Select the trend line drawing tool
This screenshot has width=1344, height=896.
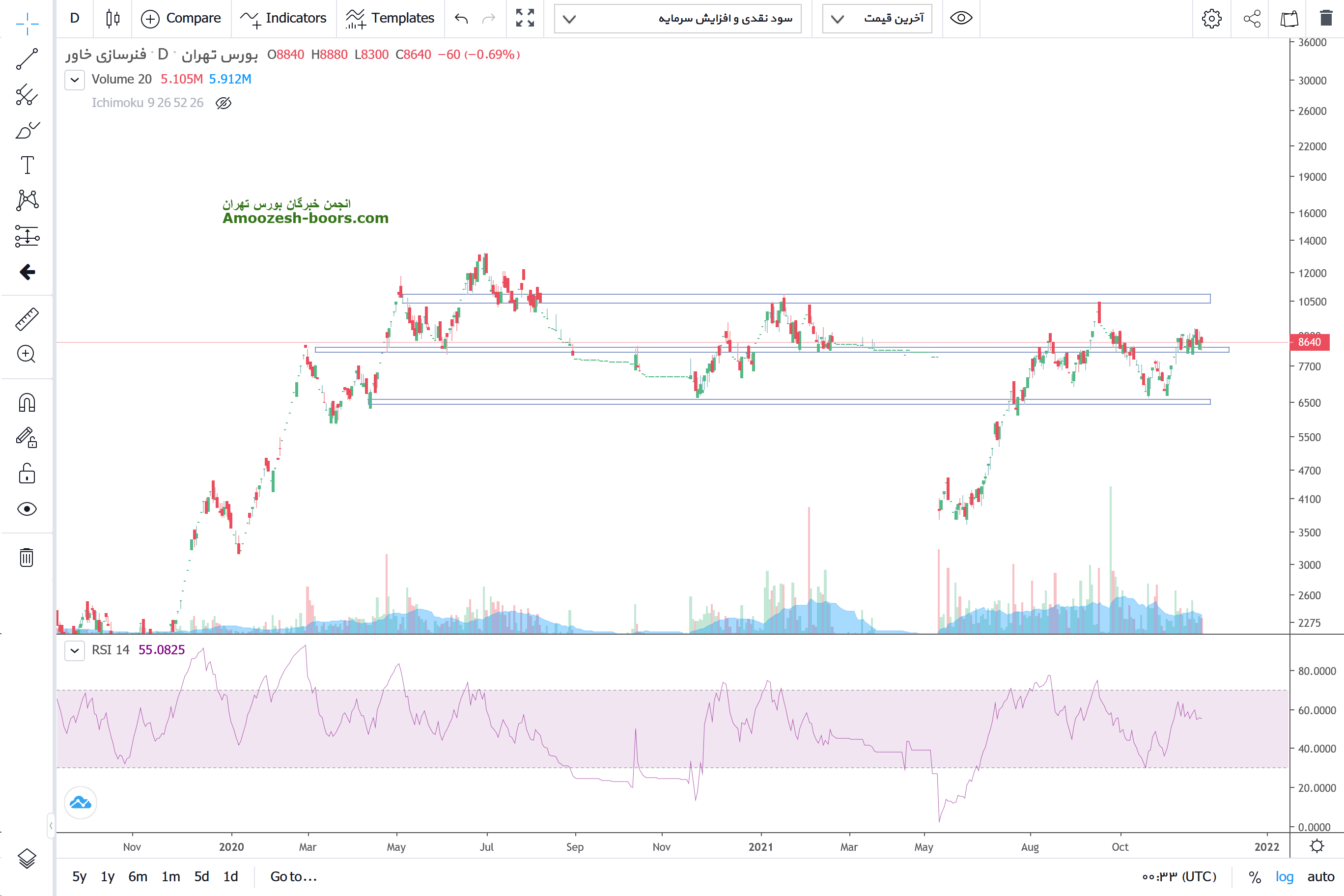click(27, 59)
